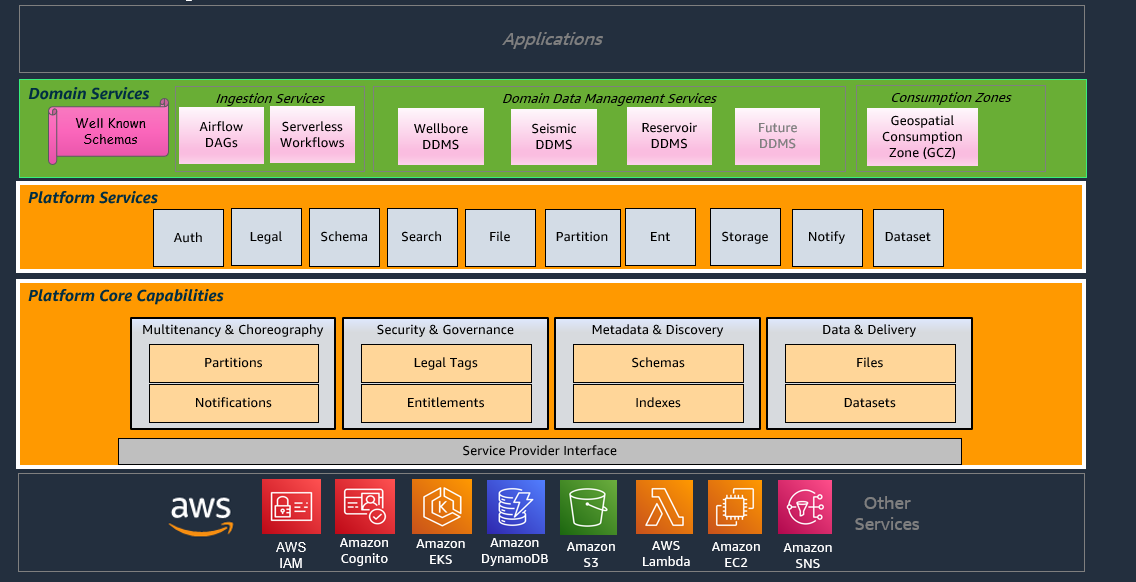Click the Wellbore DDMS box
Screen dimensions: 1136x582
[x=440, y=136]
